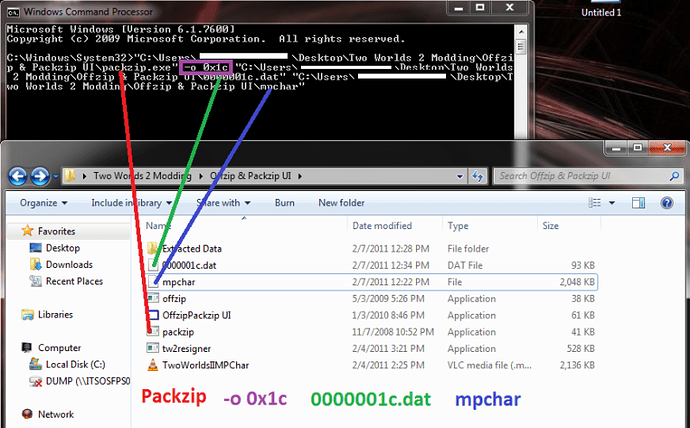Select Downloads in the Favorites sidebar
690x428 pixels.
(x=69, y=265)
